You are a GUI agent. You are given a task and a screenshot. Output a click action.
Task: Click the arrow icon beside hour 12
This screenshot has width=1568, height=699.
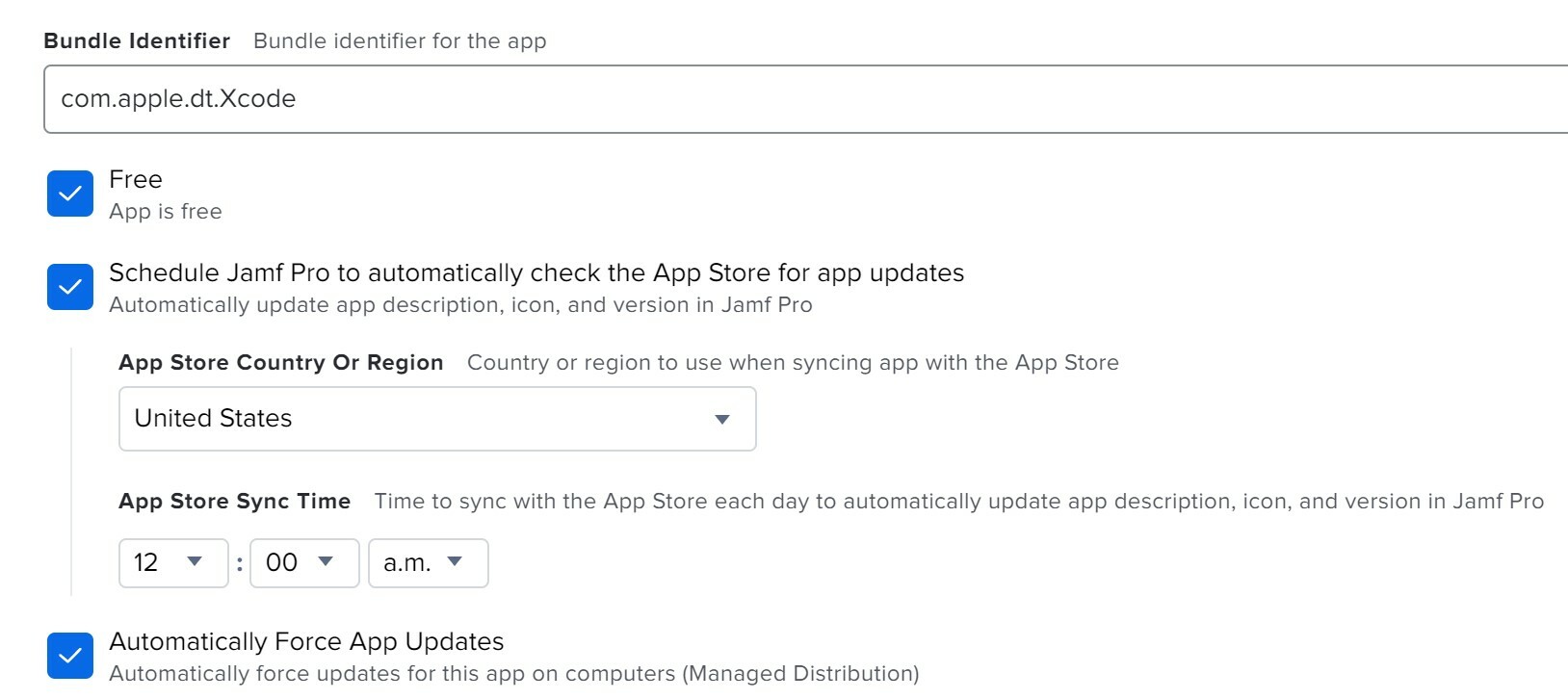tap(195, 561)
